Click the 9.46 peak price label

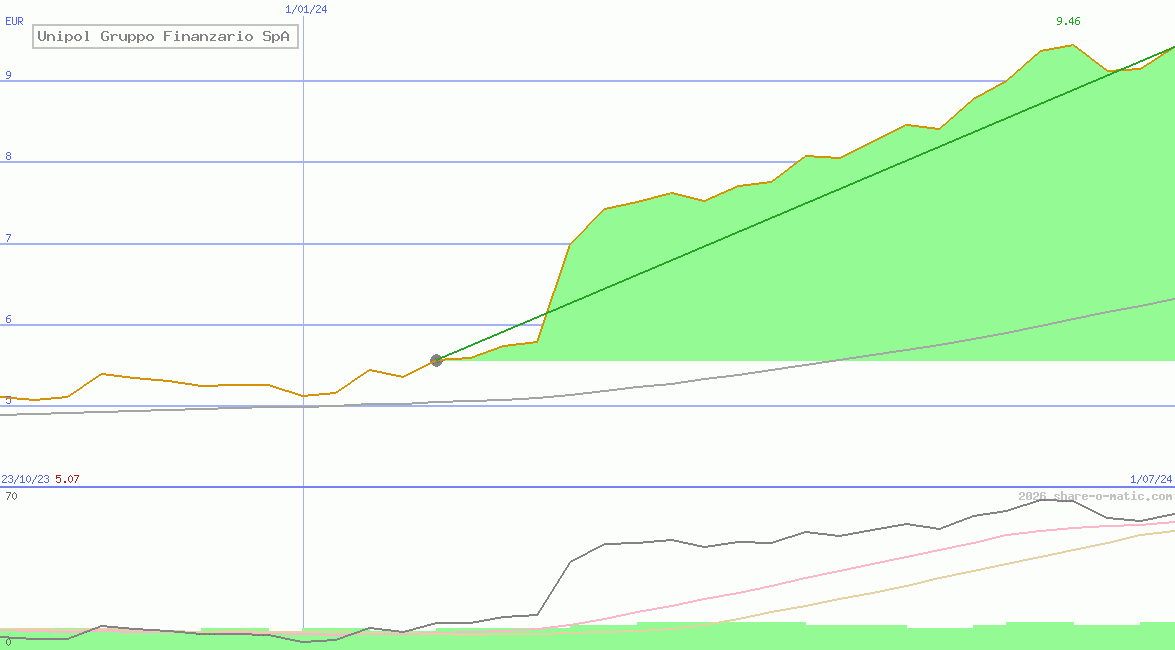click(1068, 22)
